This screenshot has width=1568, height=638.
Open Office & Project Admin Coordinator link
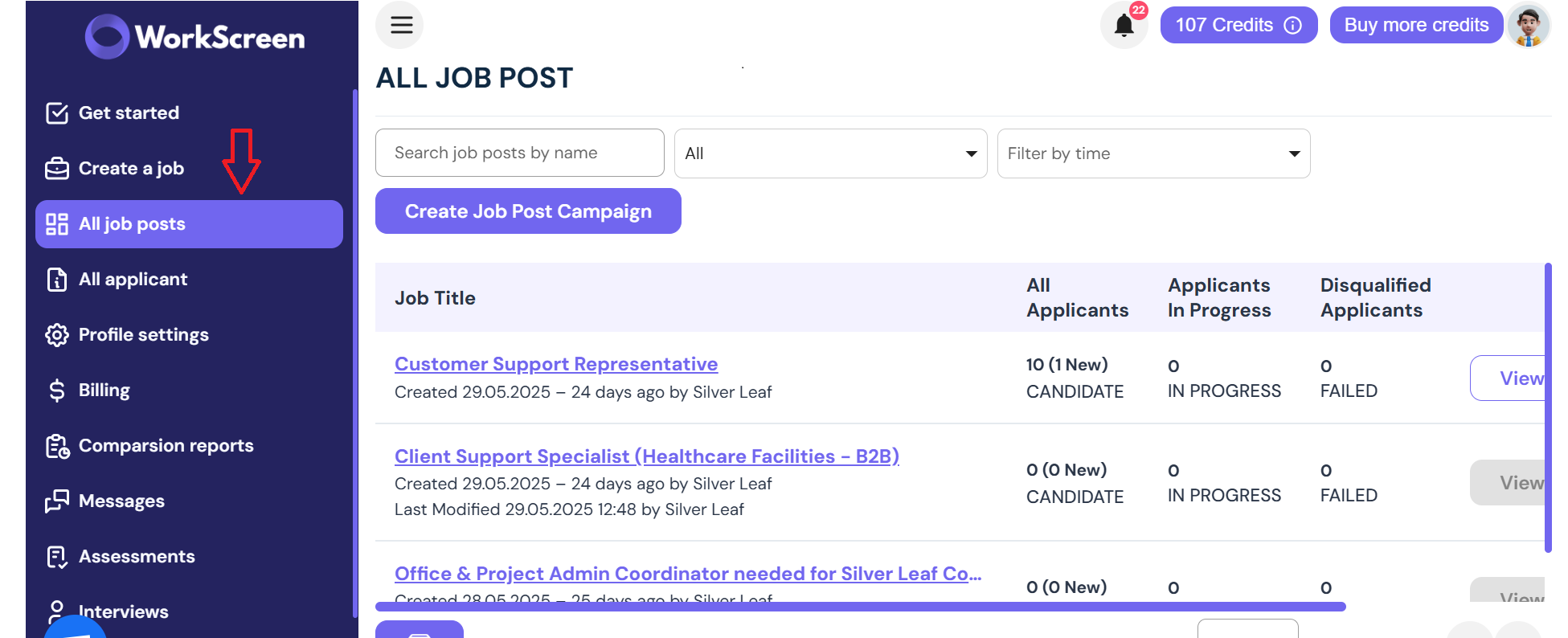[x=688, y=574]
